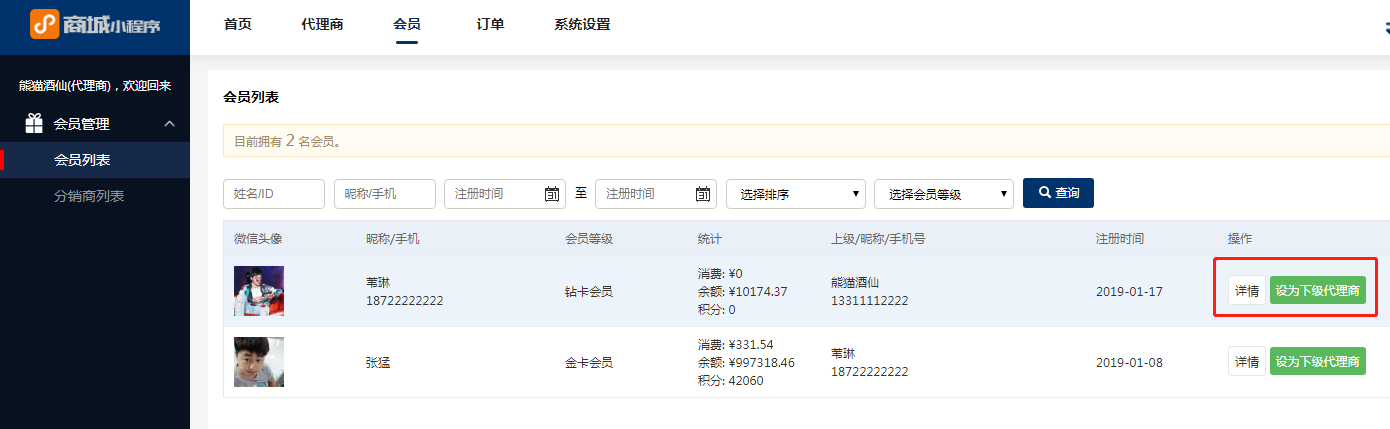This screenshot has width=1390, height=429.
Task: Click the 查询 search button
Action: [x=1058, y=192]
